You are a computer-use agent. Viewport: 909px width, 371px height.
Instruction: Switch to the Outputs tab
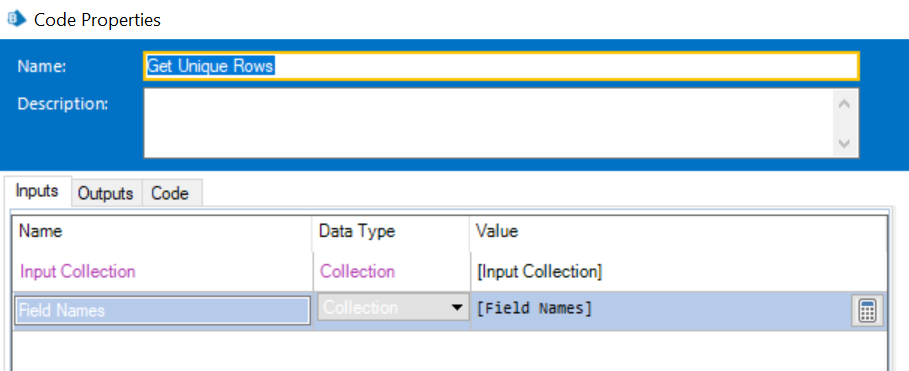pos(106,193)
